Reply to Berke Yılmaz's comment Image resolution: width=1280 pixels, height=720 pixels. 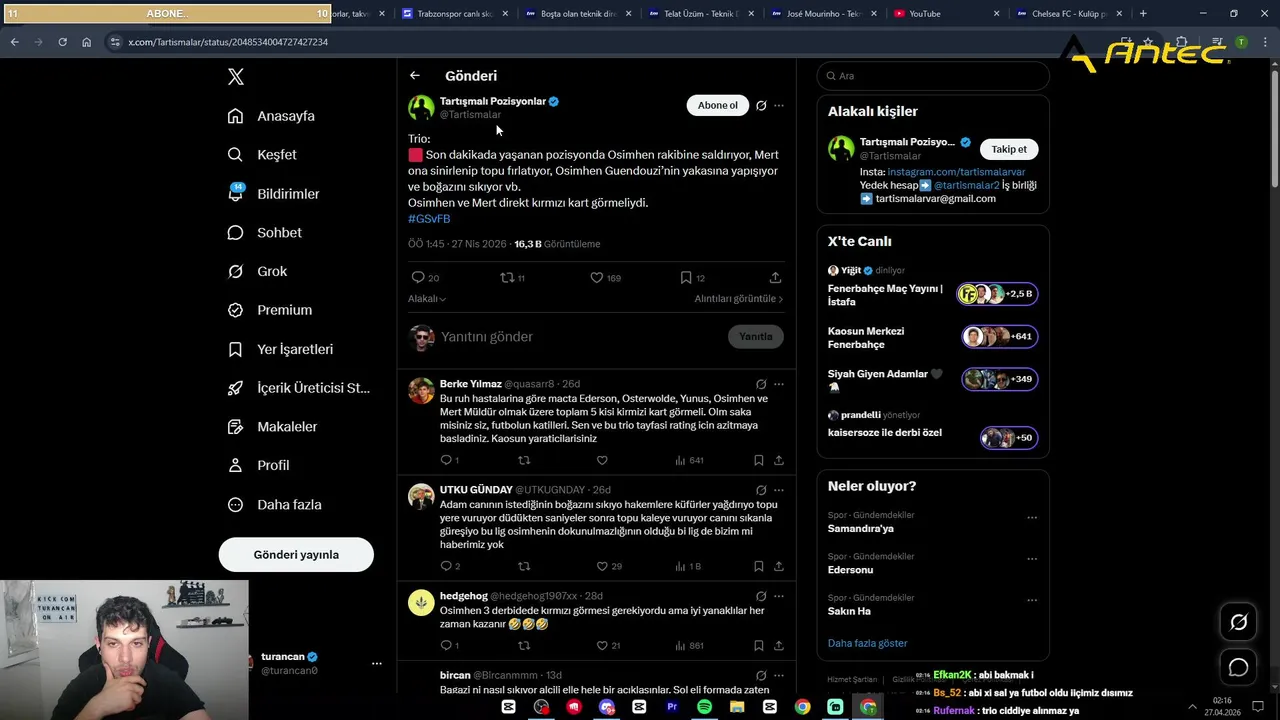click(447, 461)
